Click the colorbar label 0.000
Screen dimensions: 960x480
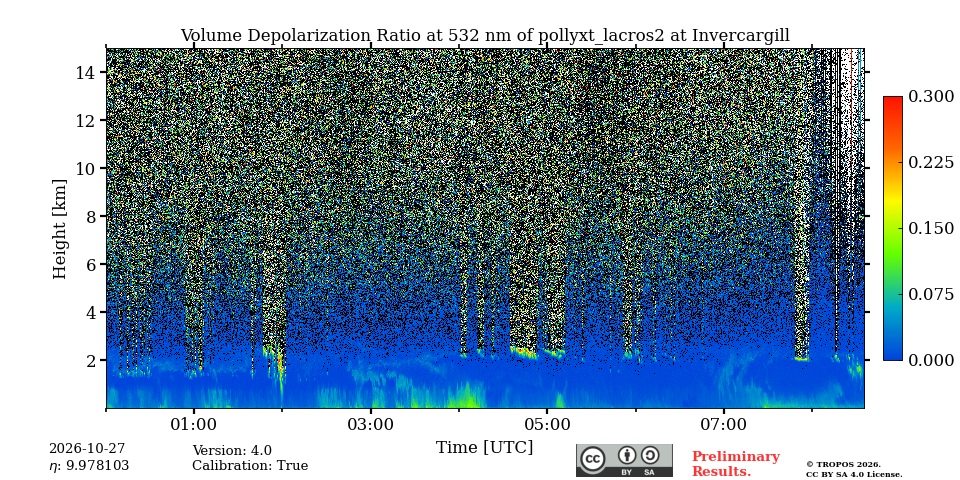coord(931,361)
